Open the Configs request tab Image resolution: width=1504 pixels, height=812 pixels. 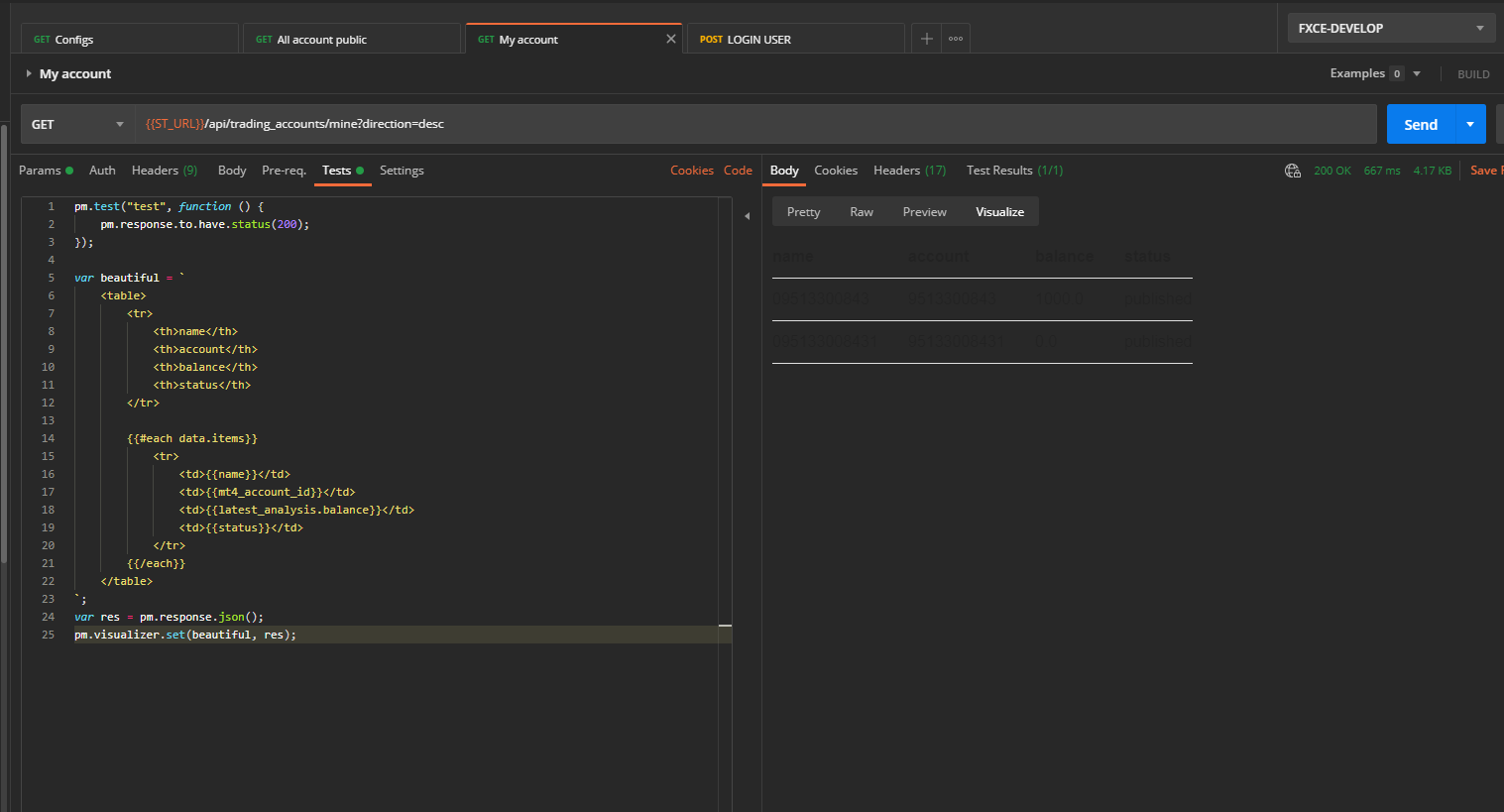click(x=129, y=39)
